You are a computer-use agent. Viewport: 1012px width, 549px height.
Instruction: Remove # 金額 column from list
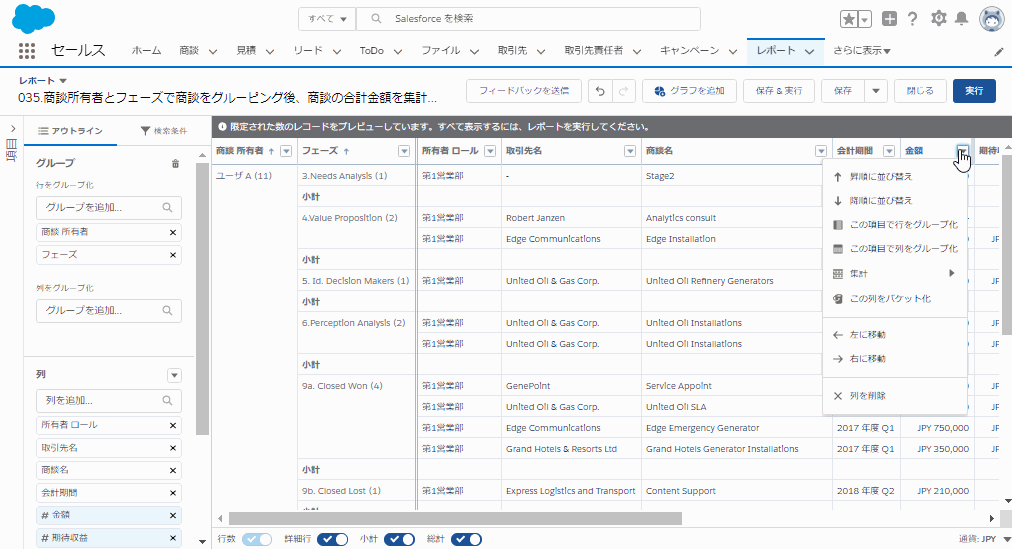pyautogui.click(x=173, y=515)
